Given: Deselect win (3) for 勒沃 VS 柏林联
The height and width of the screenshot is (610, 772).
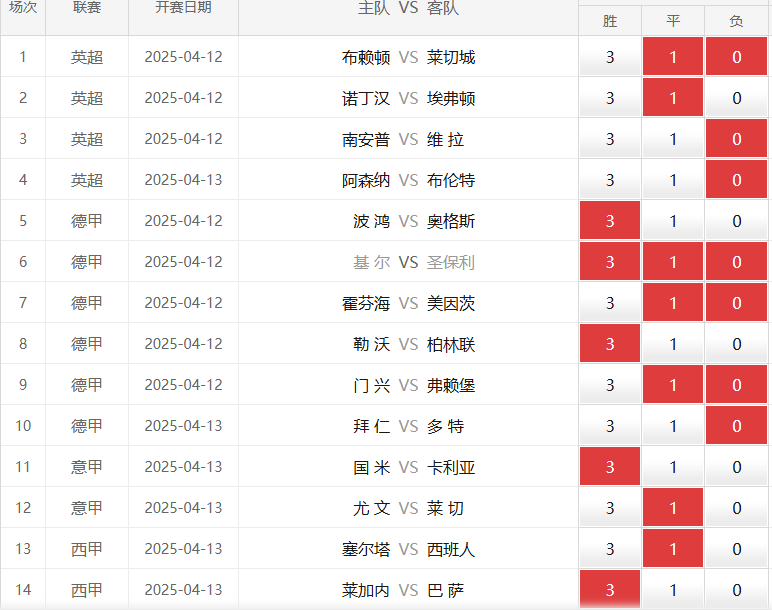Looking at the screenshot, I should point(610,344).
